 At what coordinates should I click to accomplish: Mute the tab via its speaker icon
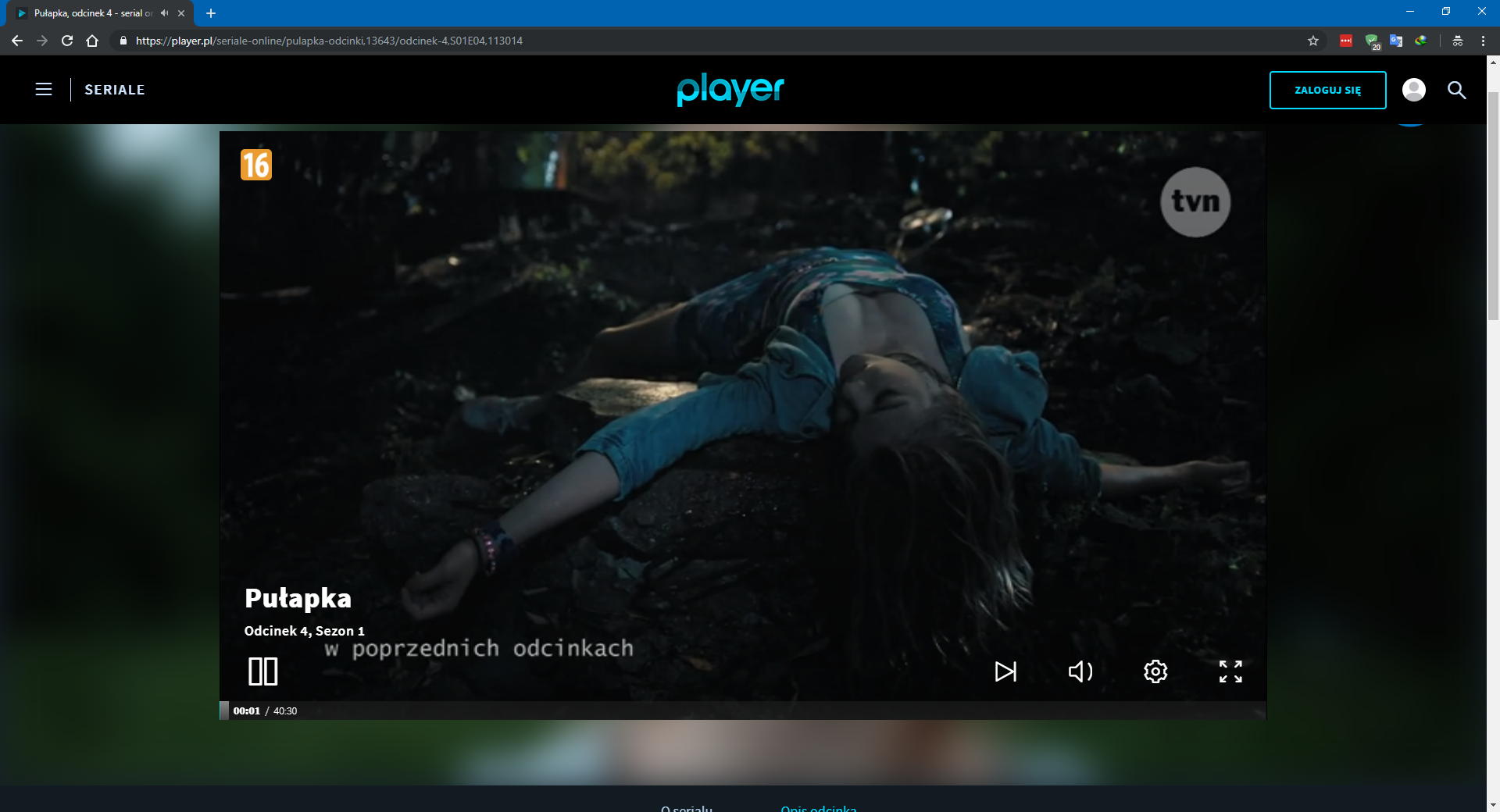164,13
